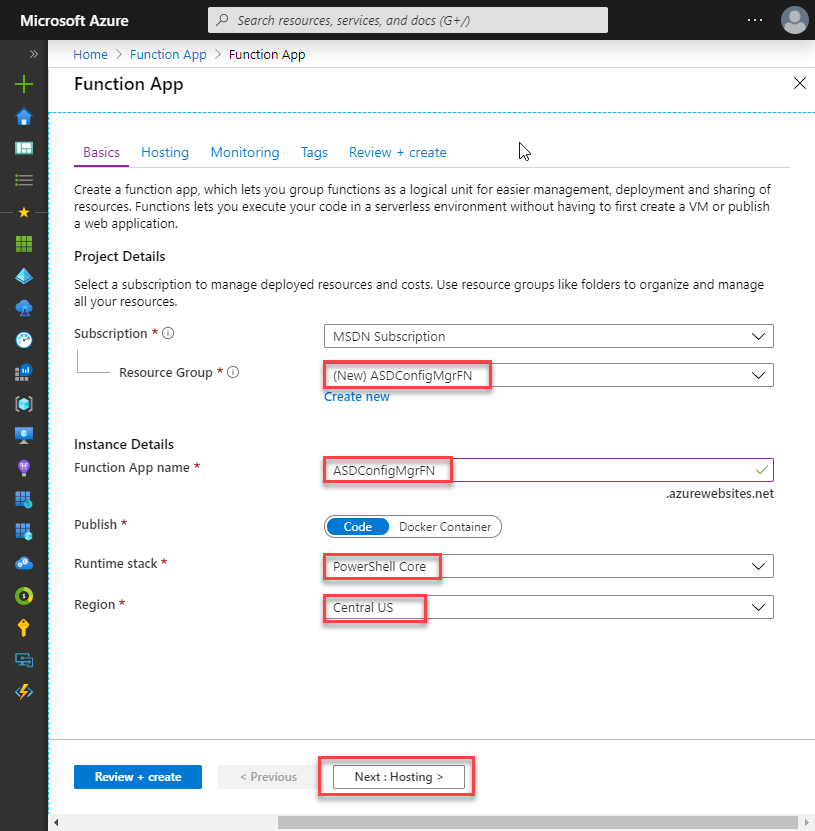Click the search resources box
Image resolution: width=815 pixels, height=831 pixels.
click(408, 20)
